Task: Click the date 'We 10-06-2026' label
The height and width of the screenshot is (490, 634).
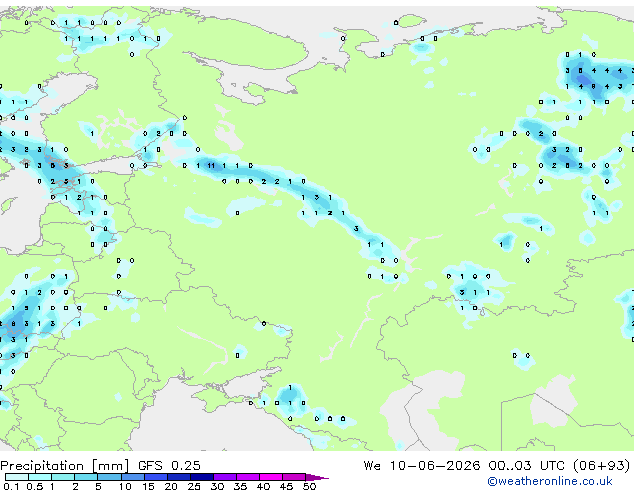Action: (x=422, y=466)
